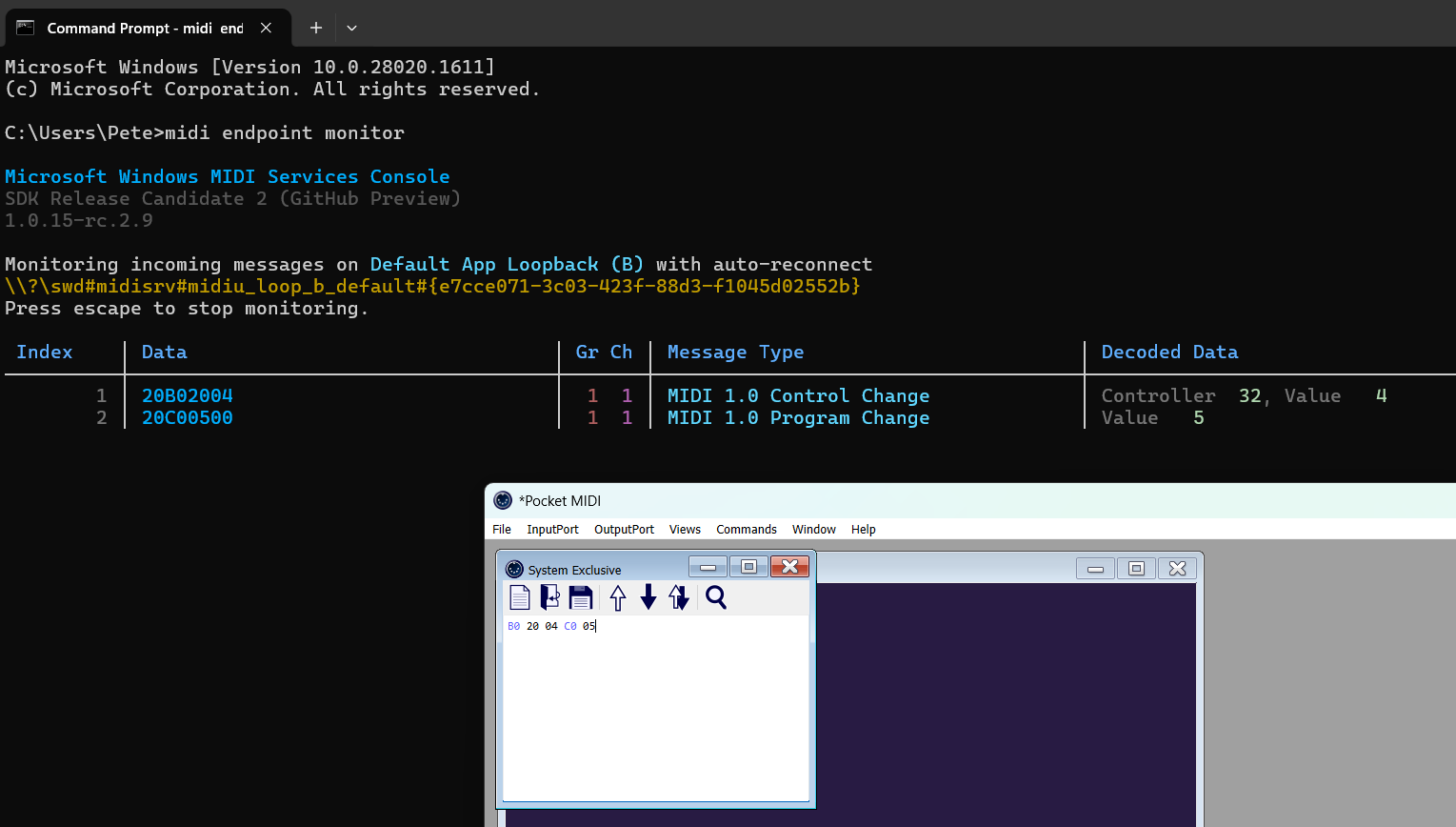This screenshot has width=1456, height=827.
Task: Click the version text 1.0.15-rc.2.9
Action: click(x=79, y=220)
